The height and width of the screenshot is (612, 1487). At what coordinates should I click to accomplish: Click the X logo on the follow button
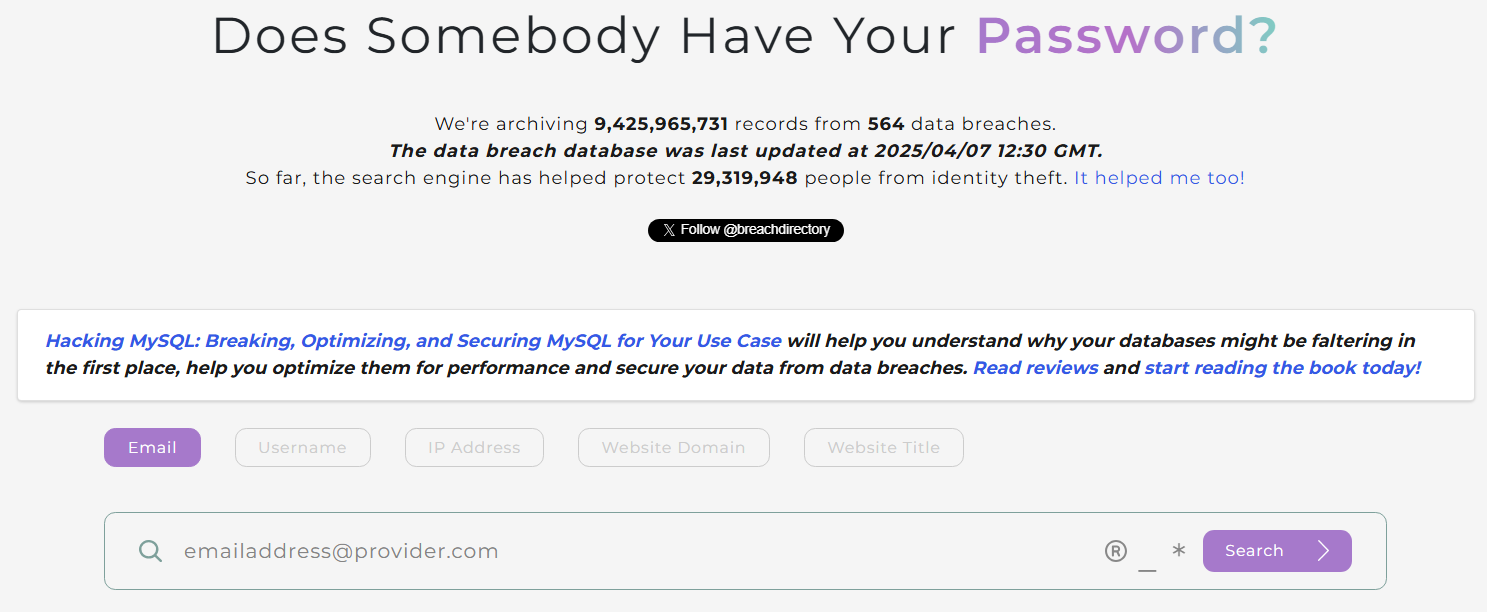pyautogui.click(x=668, y=230)
